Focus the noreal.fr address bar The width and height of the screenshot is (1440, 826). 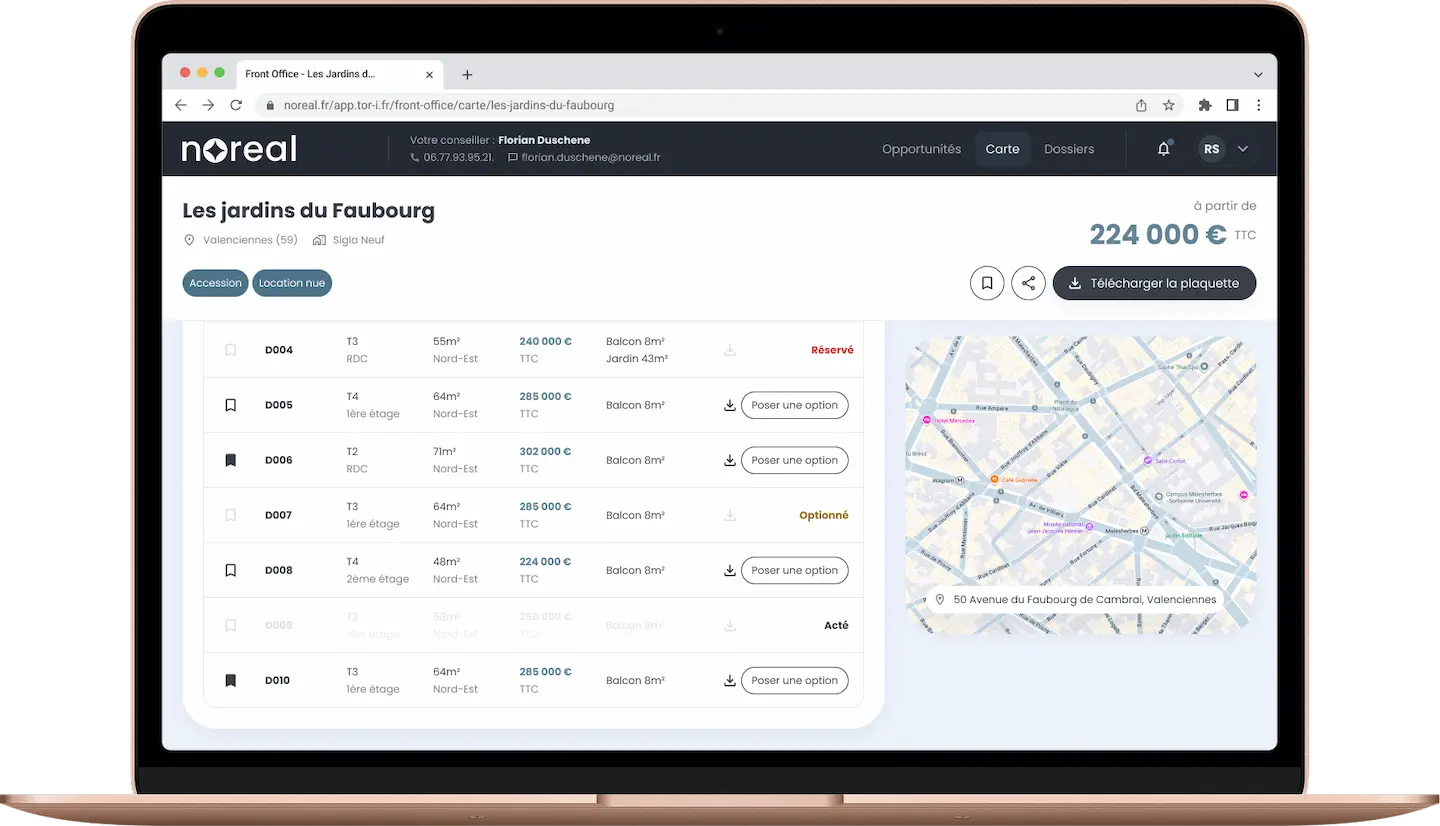click(720, 105)
